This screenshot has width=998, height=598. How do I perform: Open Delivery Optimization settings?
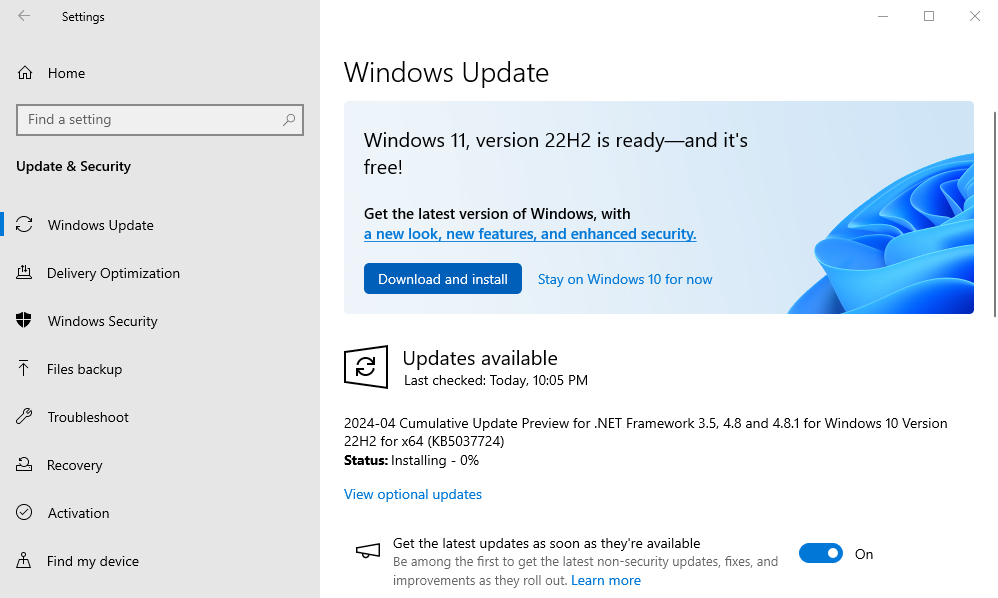(113, 273)
